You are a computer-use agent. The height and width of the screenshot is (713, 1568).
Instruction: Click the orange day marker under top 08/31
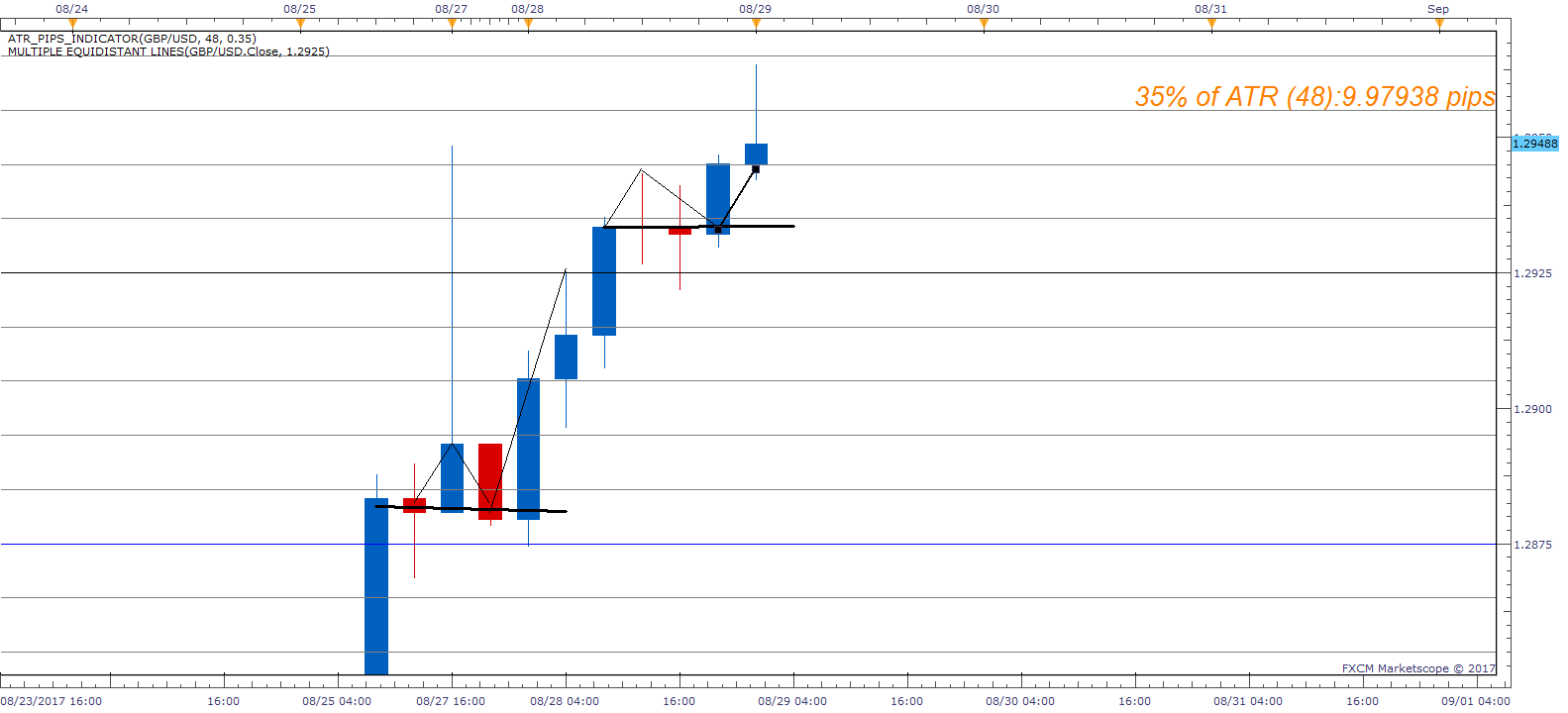click(1211, 24)
